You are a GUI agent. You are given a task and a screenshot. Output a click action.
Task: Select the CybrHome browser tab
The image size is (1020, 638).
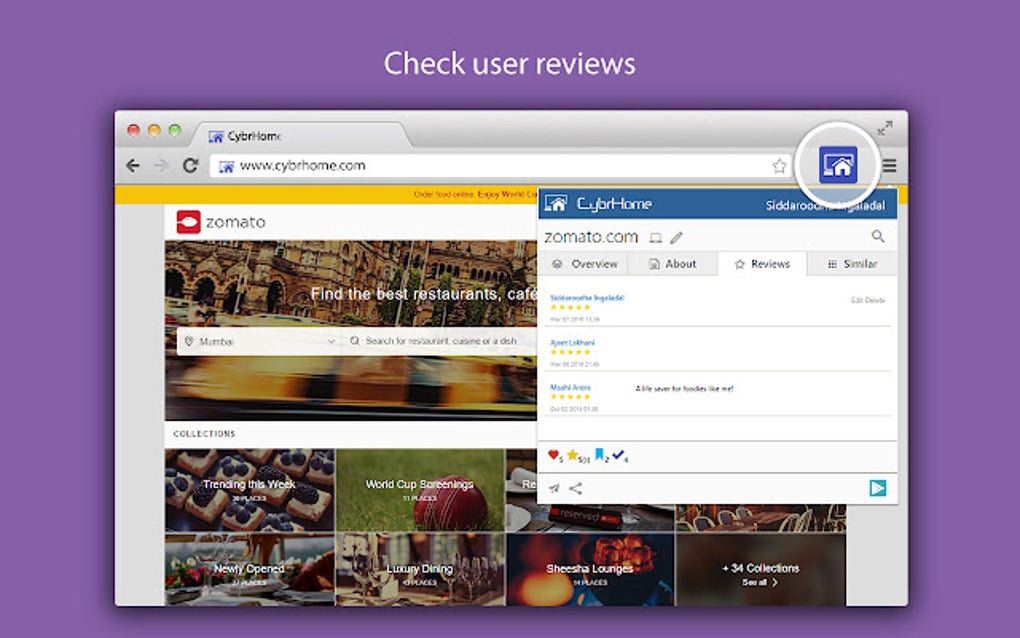(301, 136)
